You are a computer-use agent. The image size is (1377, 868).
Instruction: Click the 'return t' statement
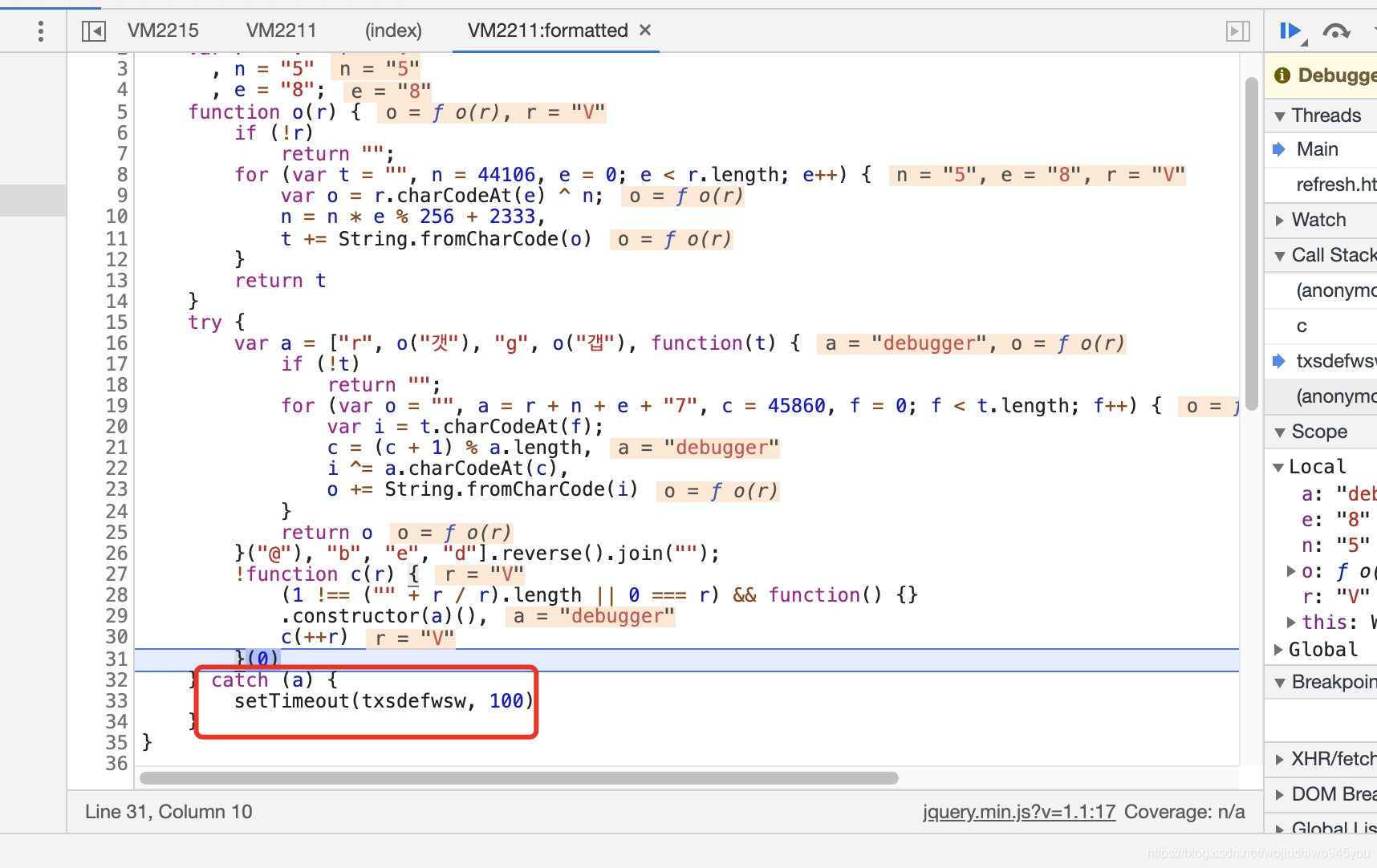[x=280, y=281]
